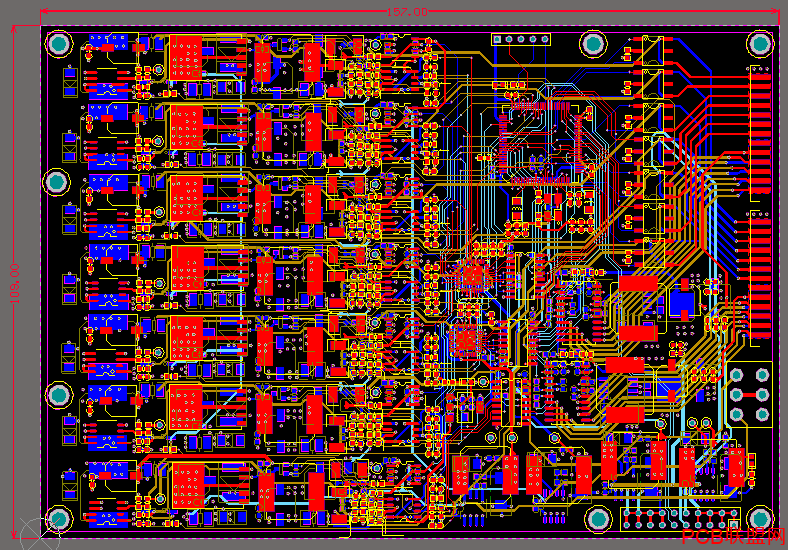Select the five-pin header at top edge
Screen dimensions: 788x550
coord(521,39)
